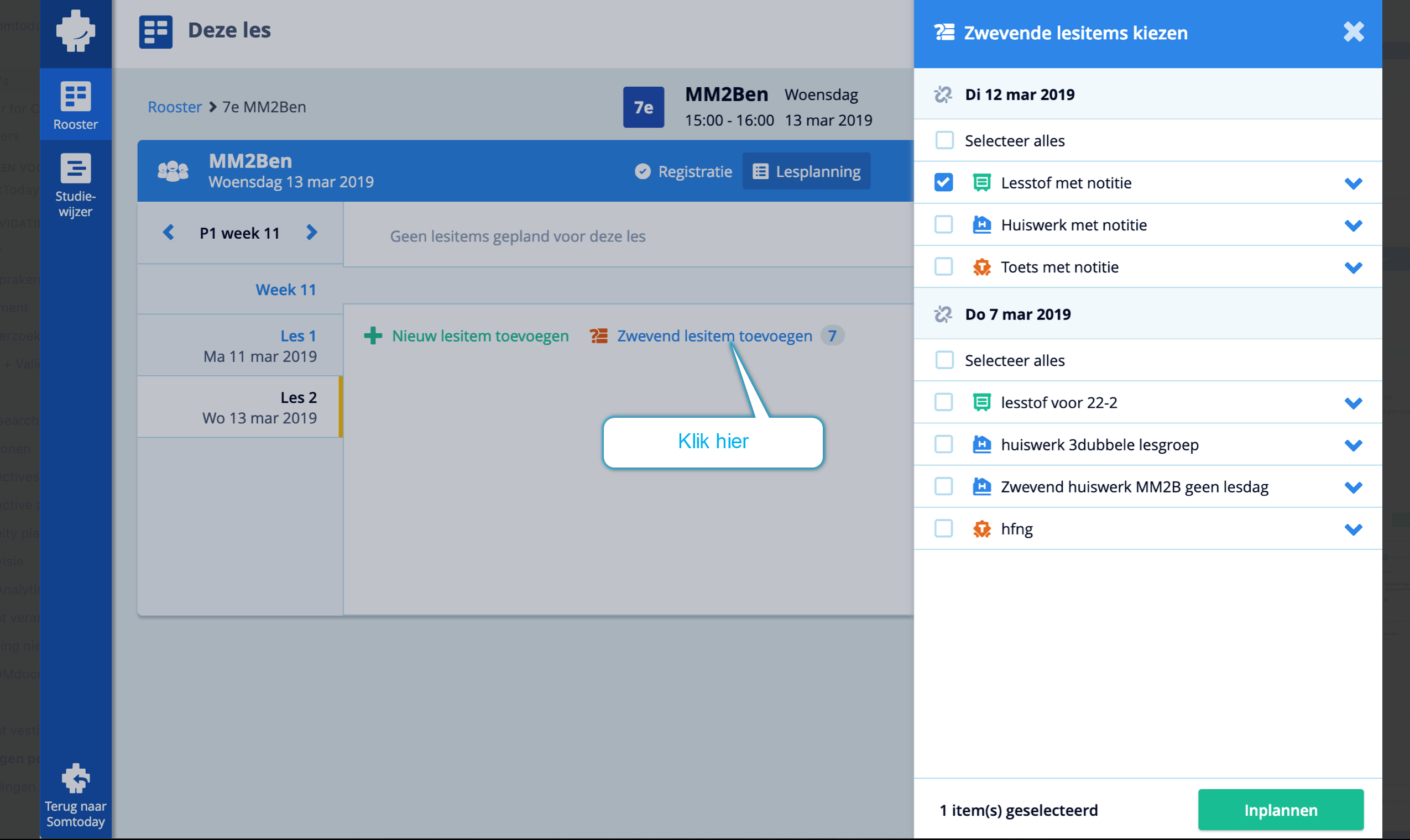
Task: Switch to the Registratie tab
Action: (x=683, y=171)
